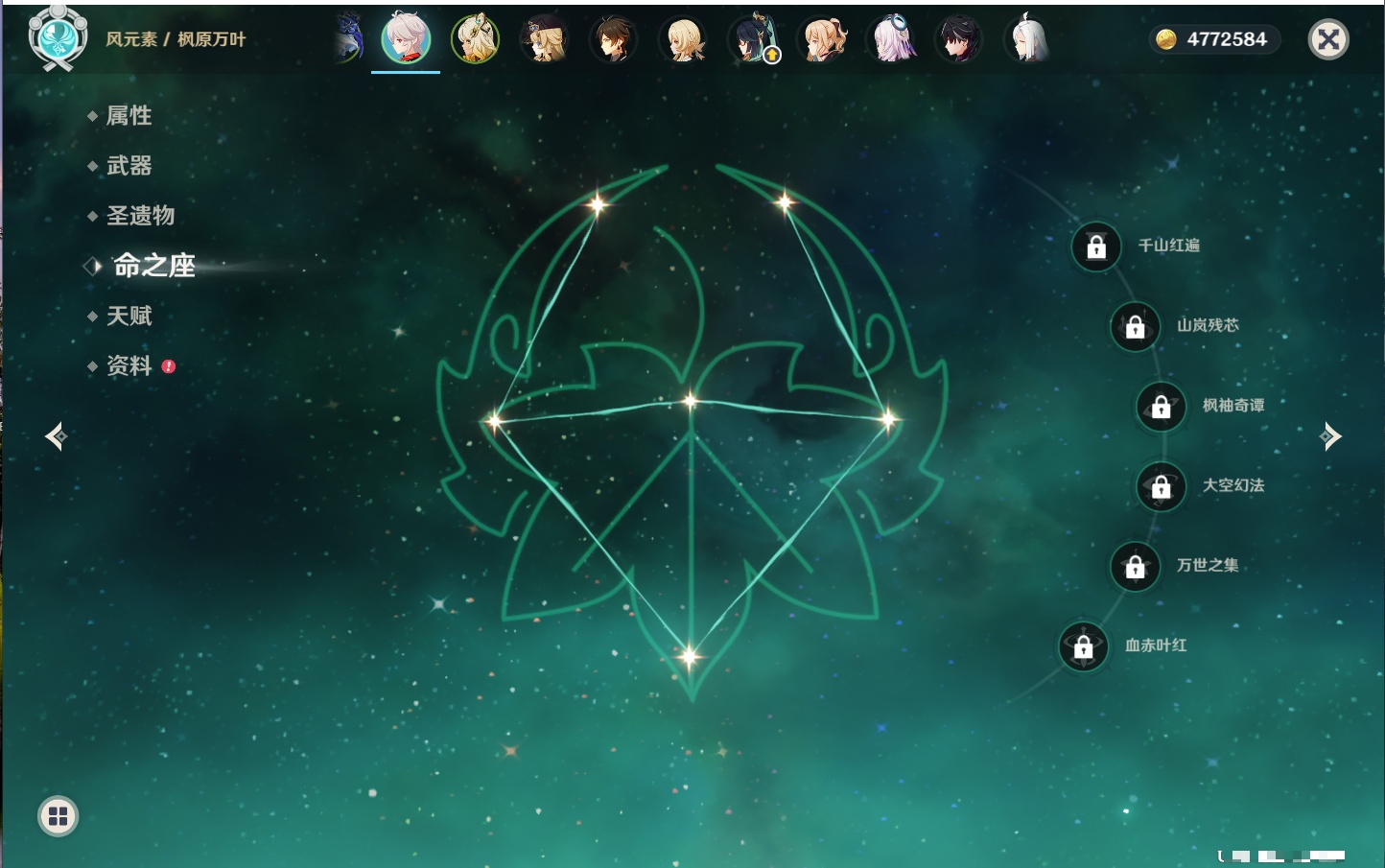The height and width of the screenshot is (868, 1385).
Task: Select the white-haired character portrait in red outfit
Action: click(406, 39)
